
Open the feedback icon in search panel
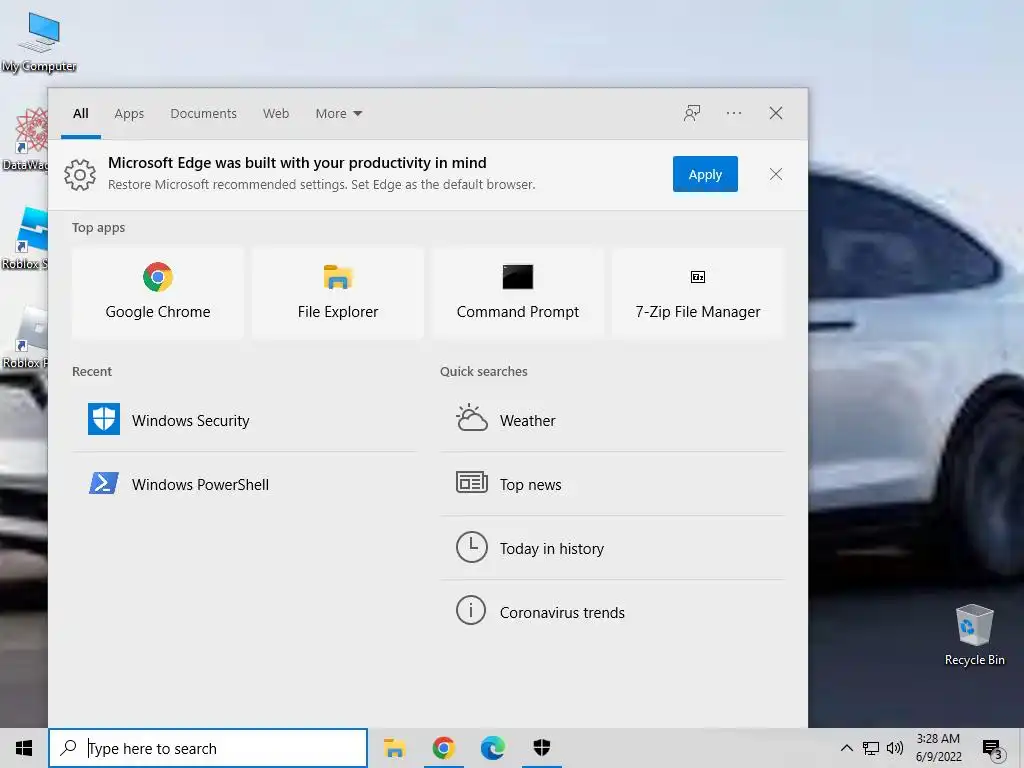pyautogui.click(x=692, y=113)
